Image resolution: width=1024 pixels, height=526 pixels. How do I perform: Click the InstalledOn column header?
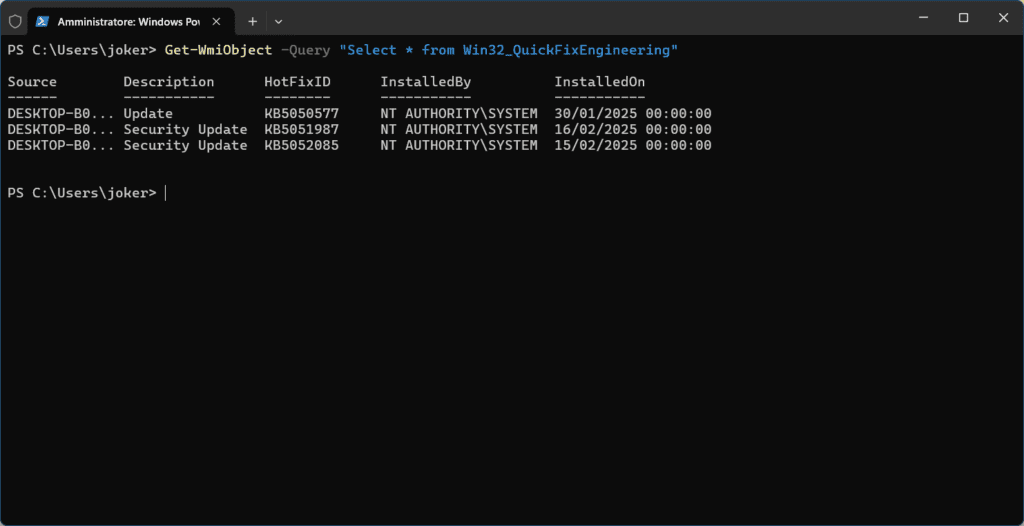pos(600,82)
